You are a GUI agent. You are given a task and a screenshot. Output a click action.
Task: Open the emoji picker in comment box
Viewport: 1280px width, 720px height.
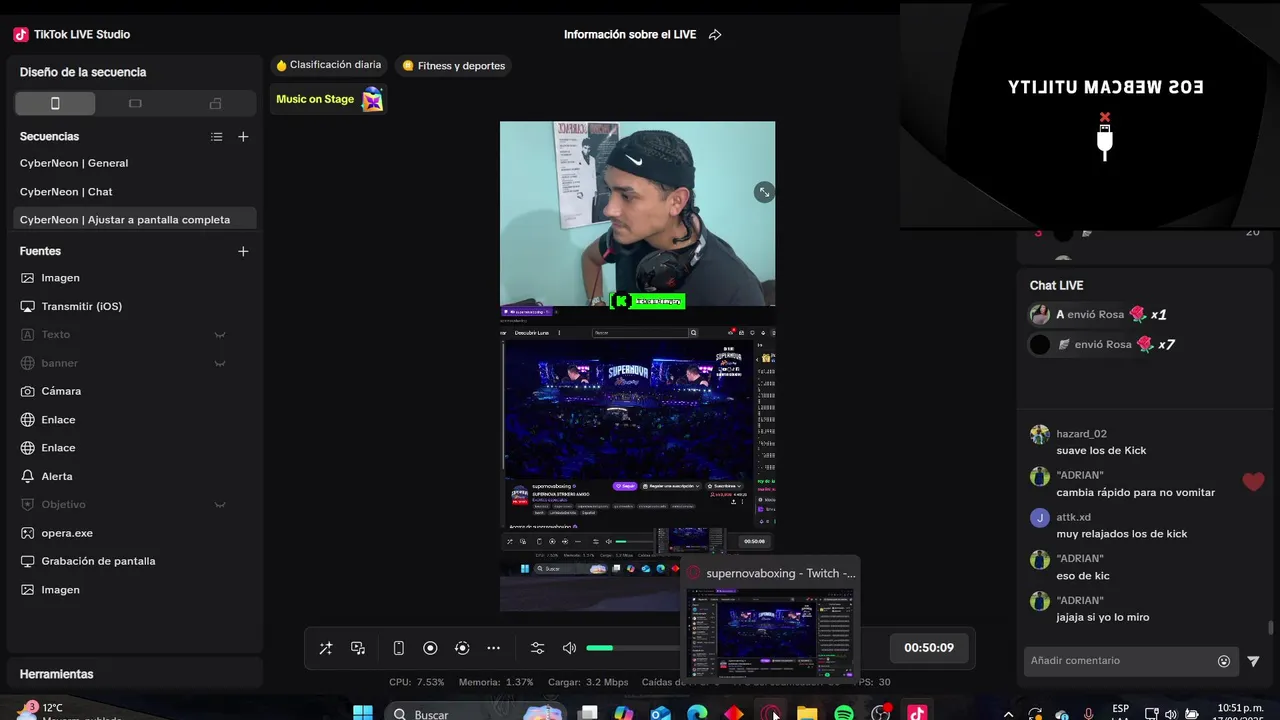pos(1224,661)
